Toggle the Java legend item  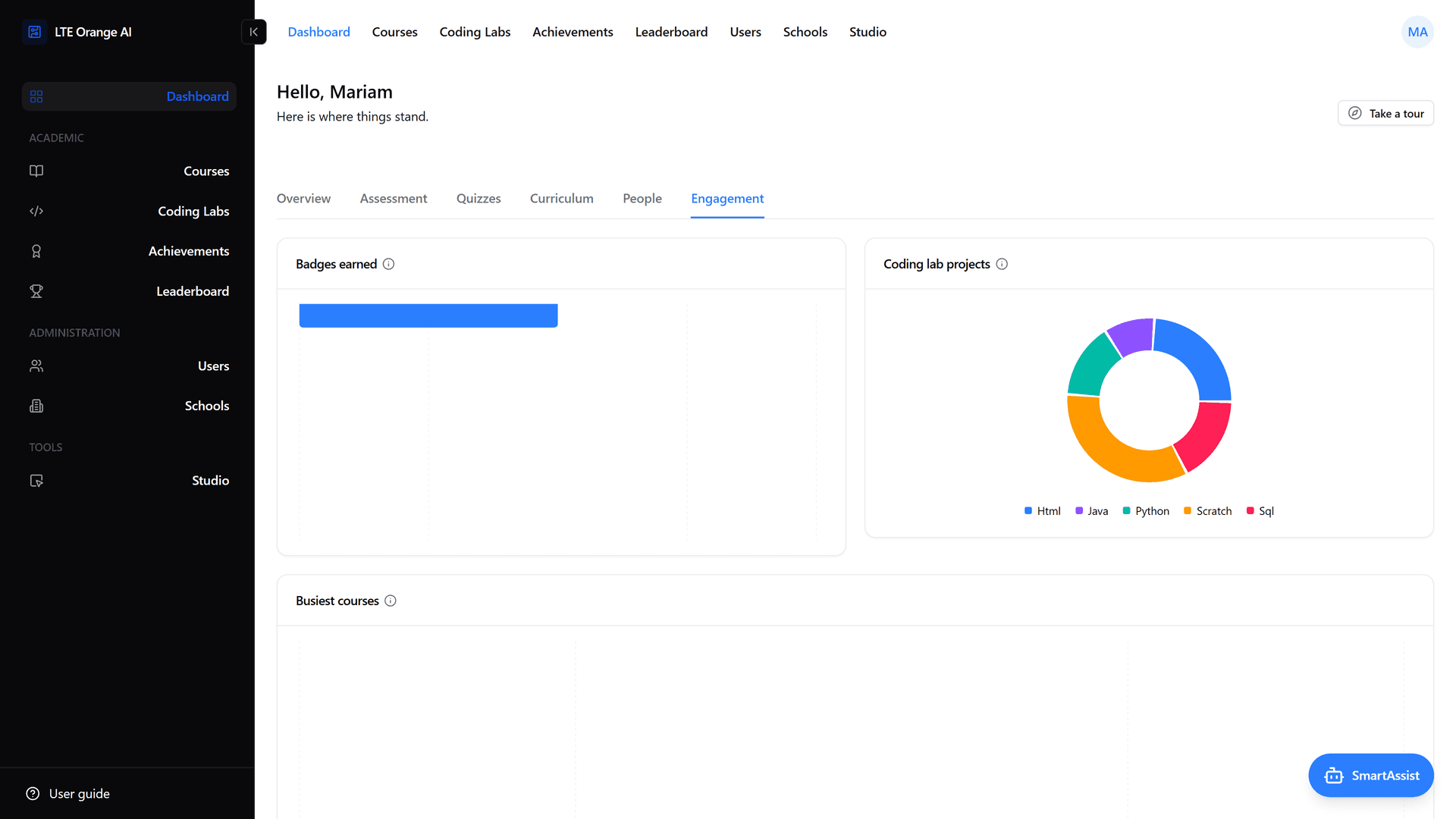click(1092, 511)
